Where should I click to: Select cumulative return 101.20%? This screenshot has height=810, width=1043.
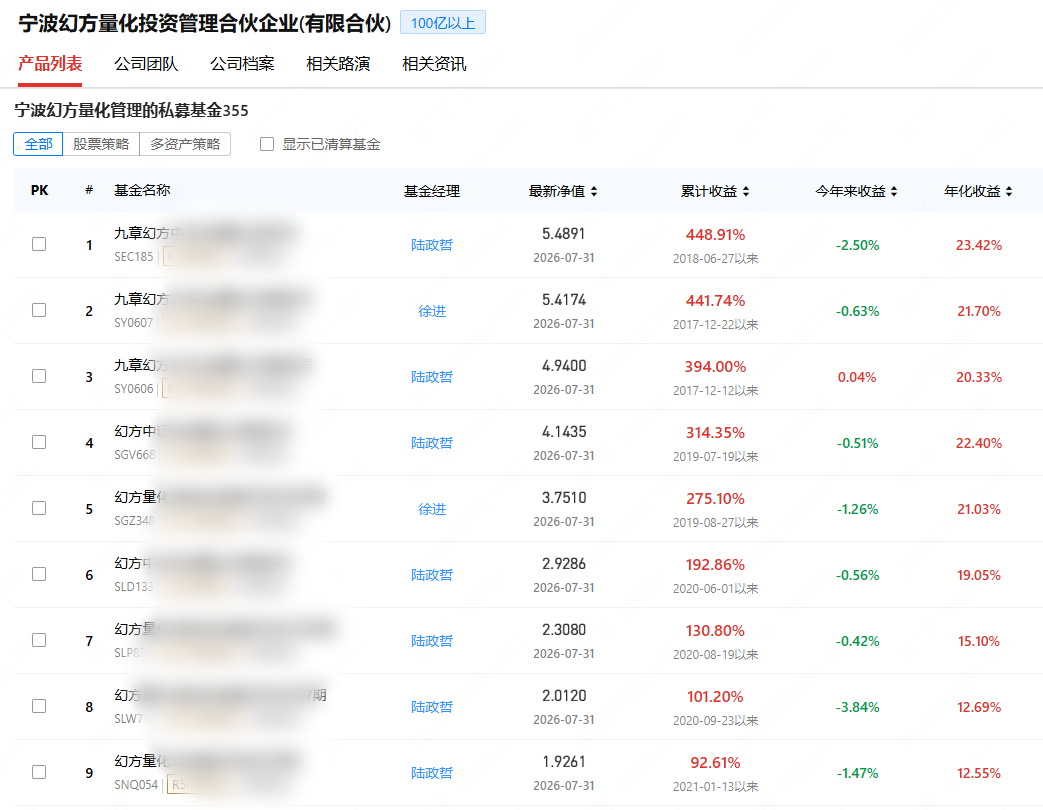click(715, 697)
